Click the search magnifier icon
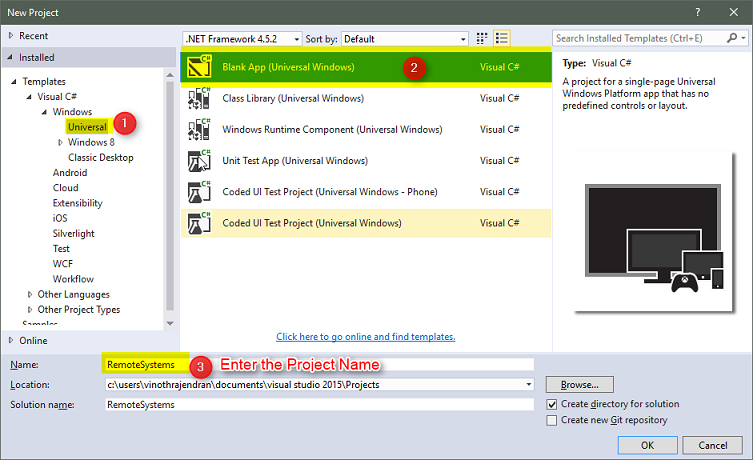Viewport: 753px width, 460px height. [x=732, y=38]
